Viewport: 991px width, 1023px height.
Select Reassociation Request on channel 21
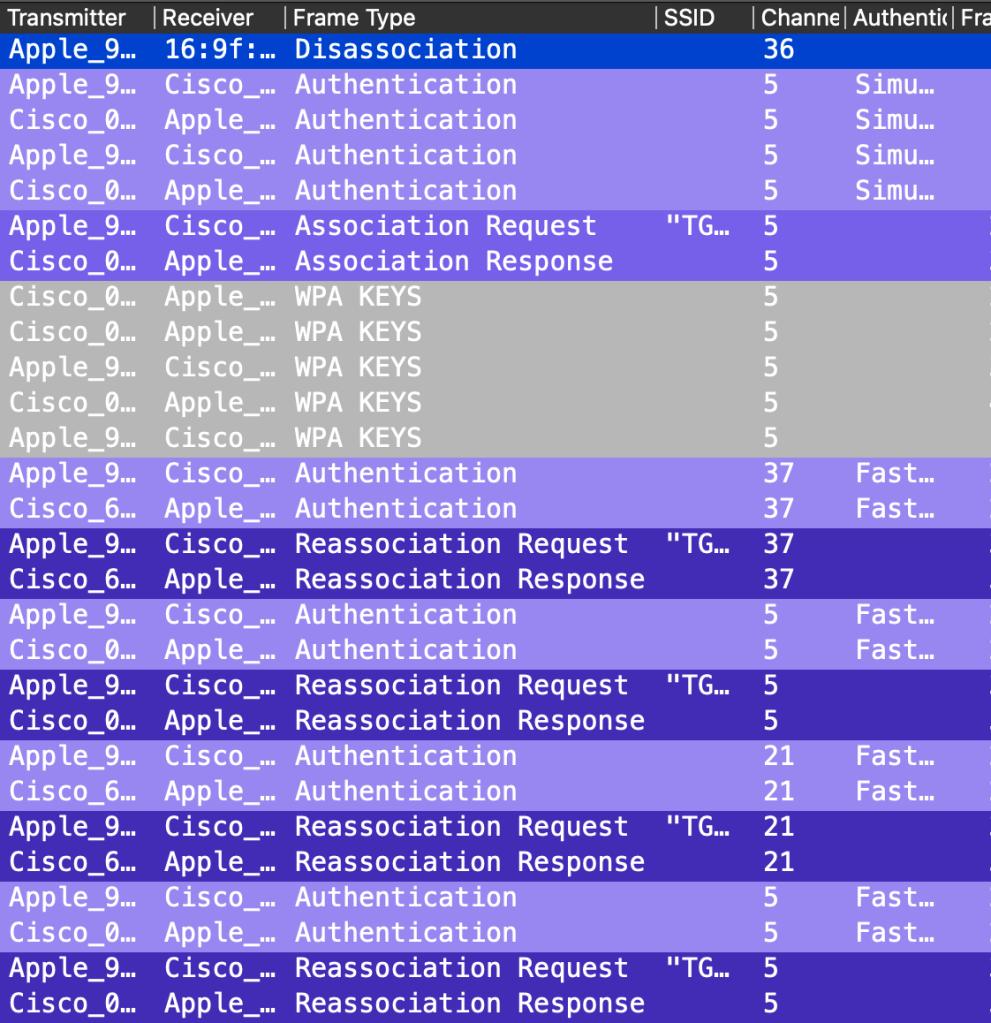tap(461, 827)
